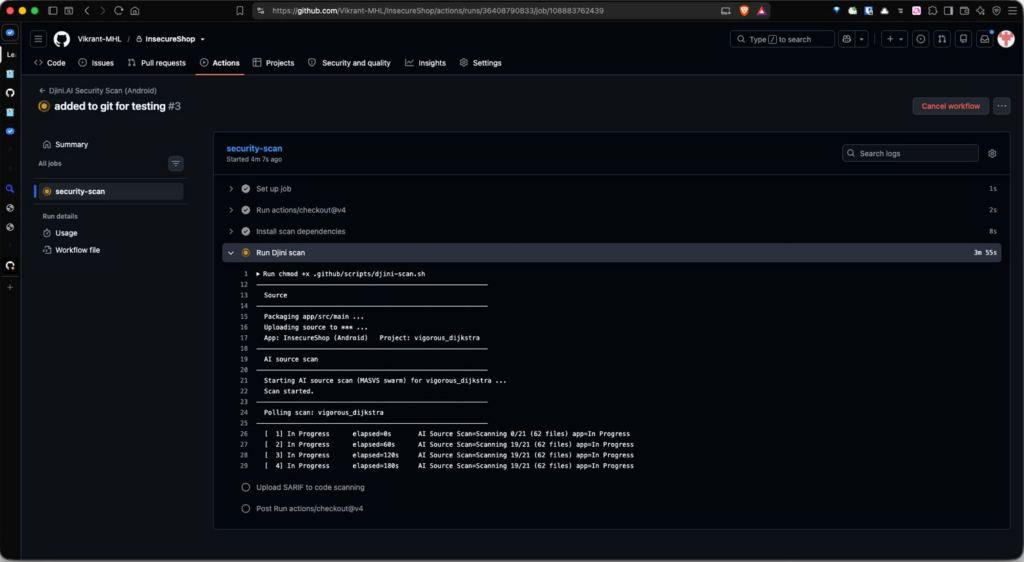Toggle the browser sidebar panel icon
Screen dimensions: 1024x562
948,10
